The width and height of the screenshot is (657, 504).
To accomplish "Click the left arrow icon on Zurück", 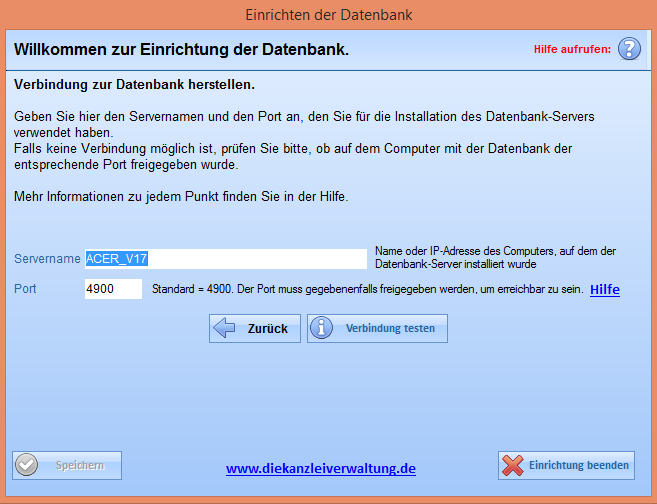I will point(224,328).
